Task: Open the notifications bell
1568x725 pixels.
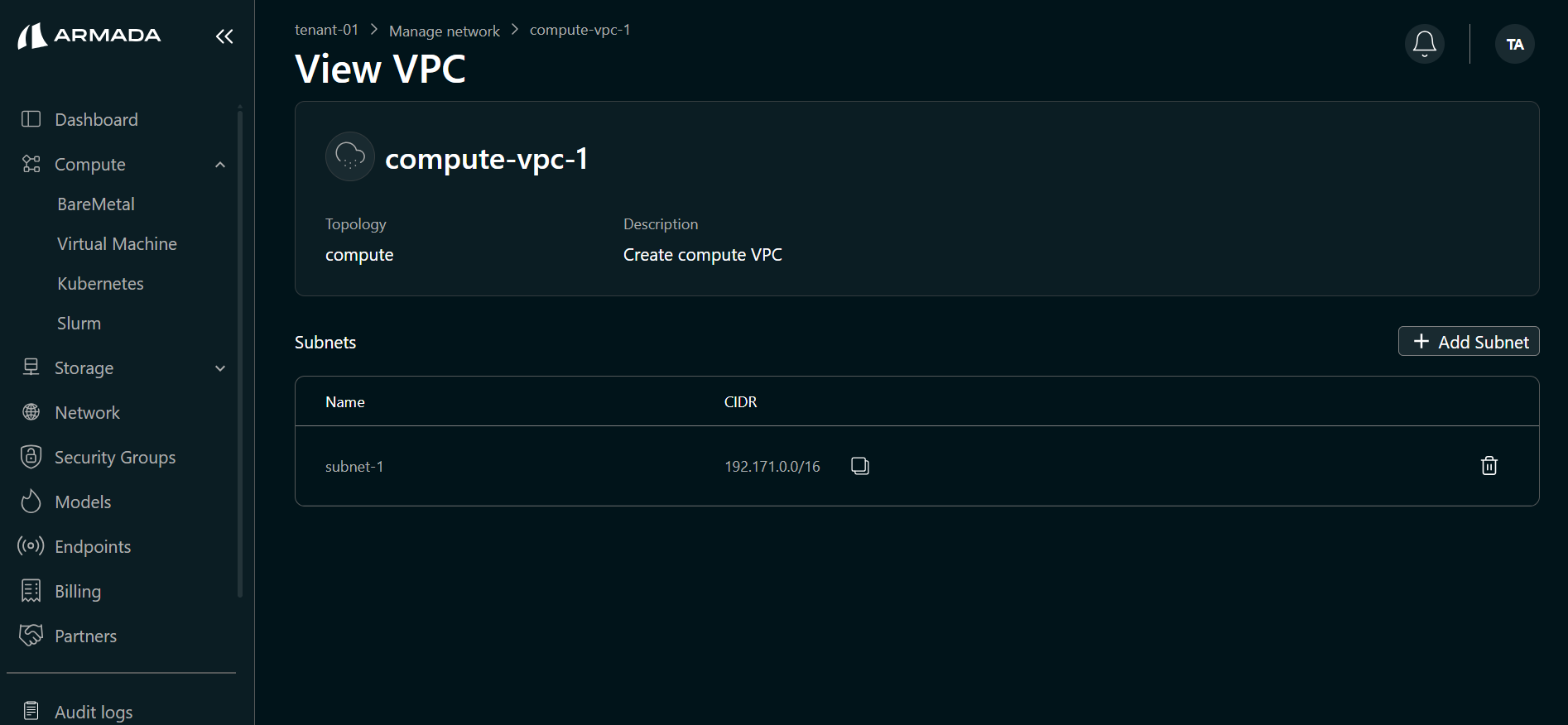Action: pos(1425,44)
